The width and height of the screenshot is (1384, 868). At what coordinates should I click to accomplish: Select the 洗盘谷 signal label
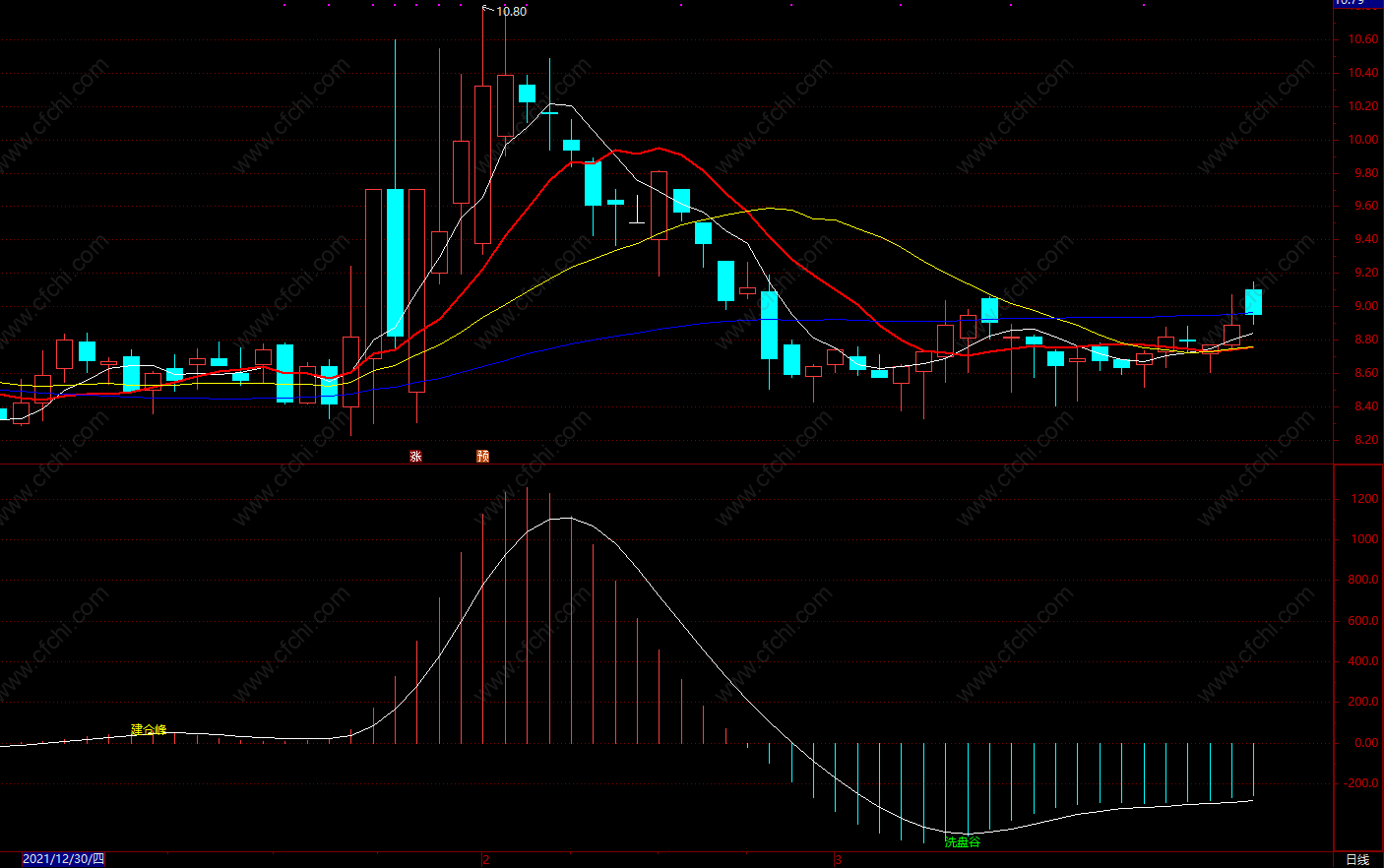pos(963,841)
